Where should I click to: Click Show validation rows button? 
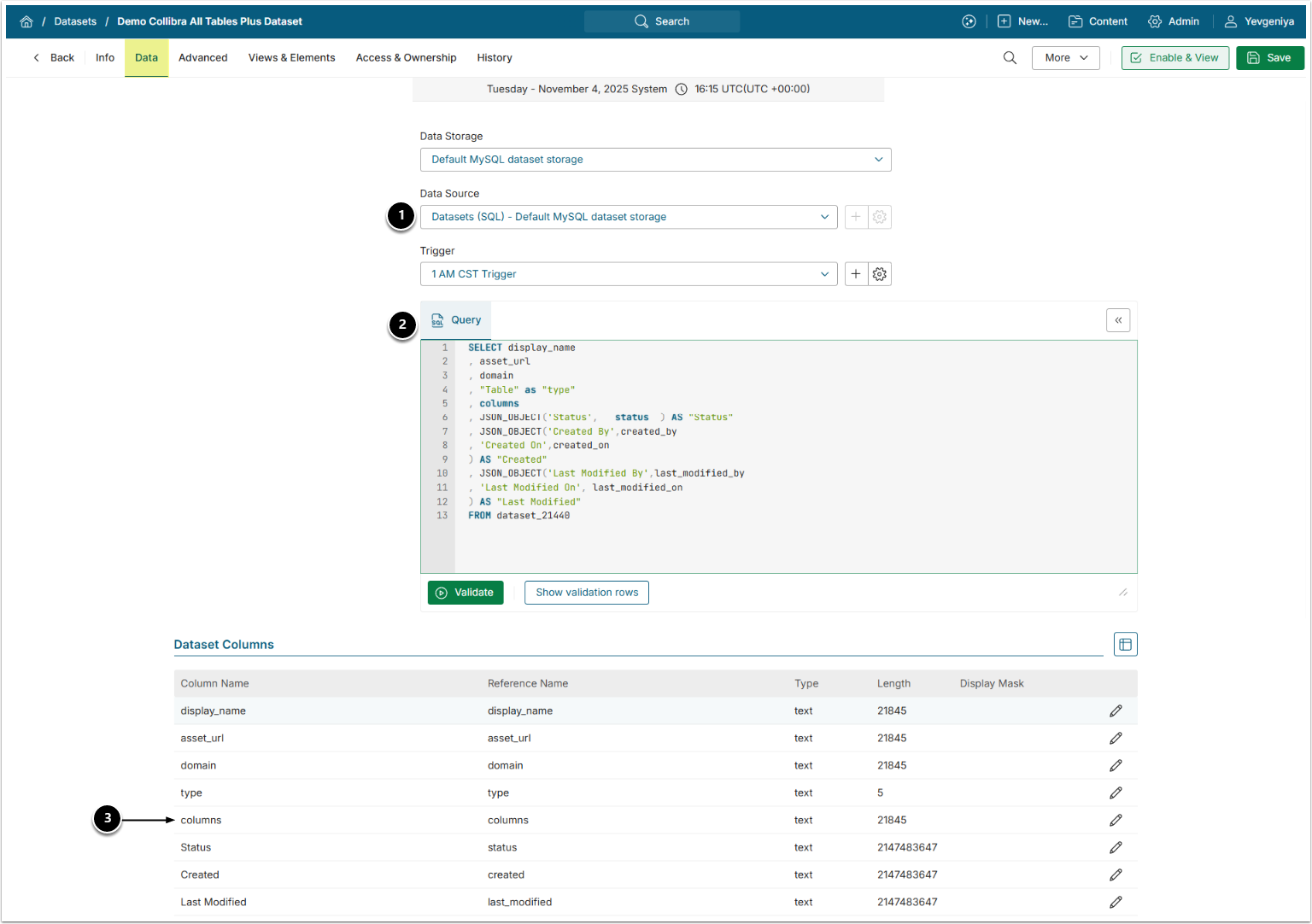[587, 593]
